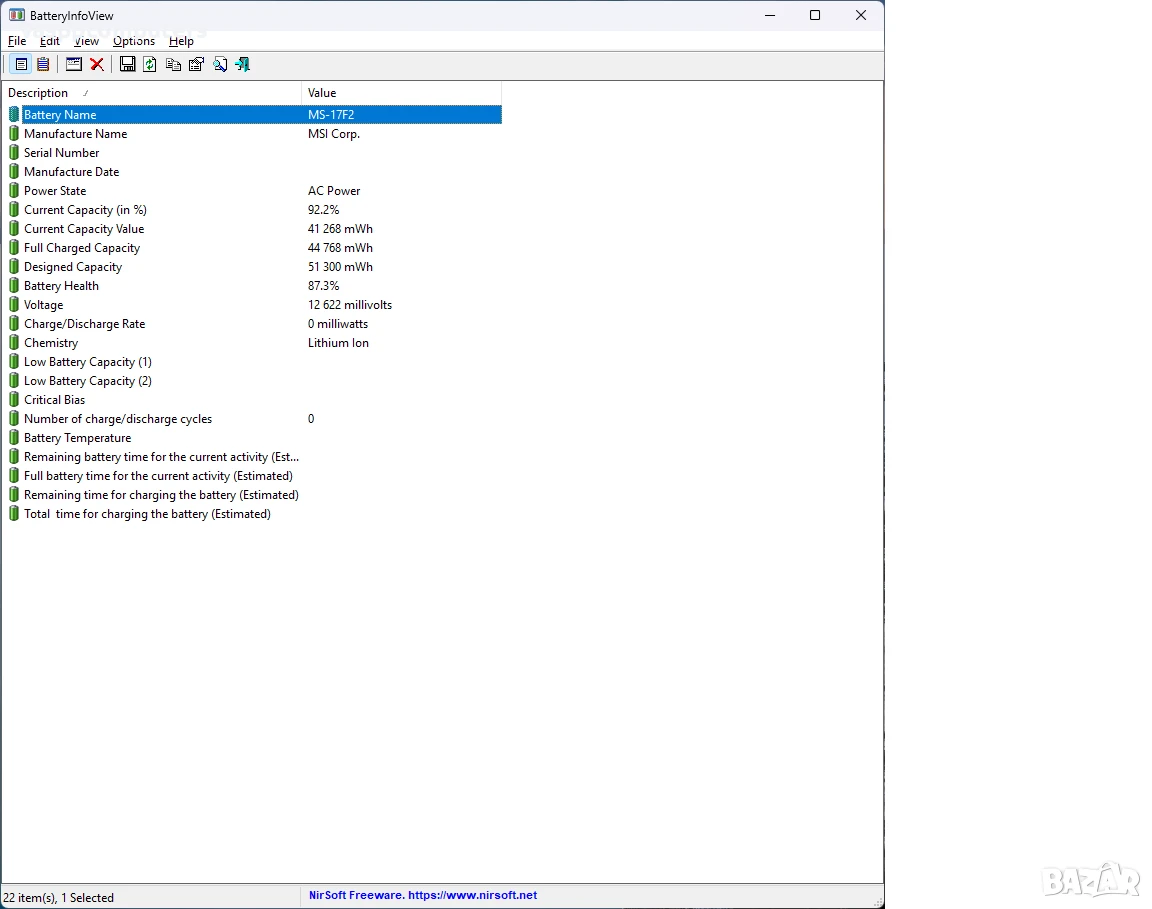This screenshot has height=909, width=1152.
Task: Open the Help menu
Action: (181, 41)
